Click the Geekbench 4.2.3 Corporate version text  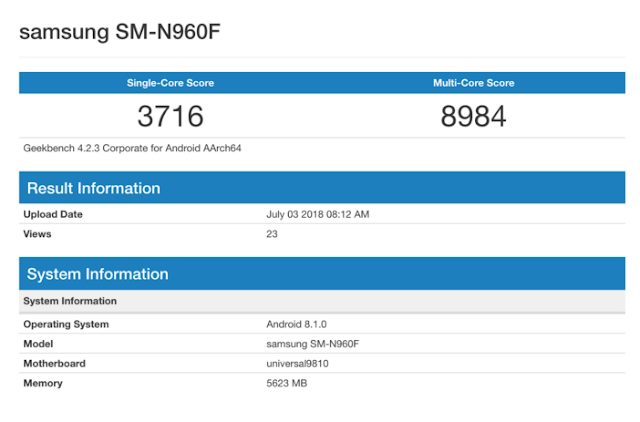tap(132, 148)
